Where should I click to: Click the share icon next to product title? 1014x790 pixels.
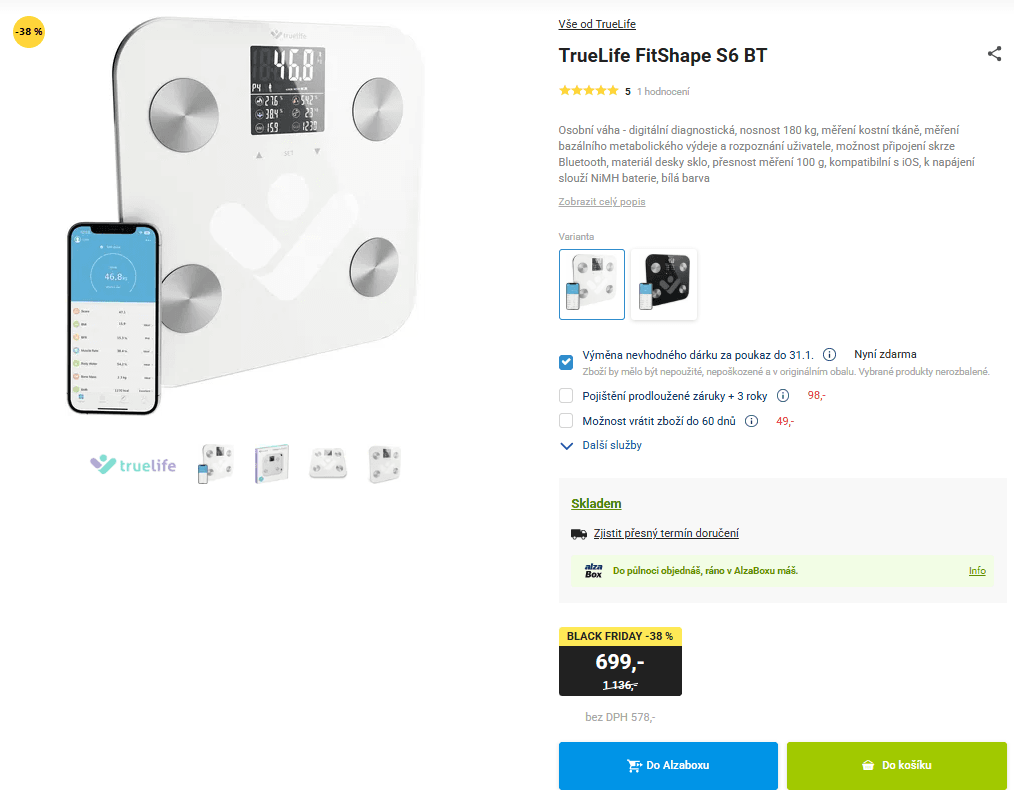994,54
